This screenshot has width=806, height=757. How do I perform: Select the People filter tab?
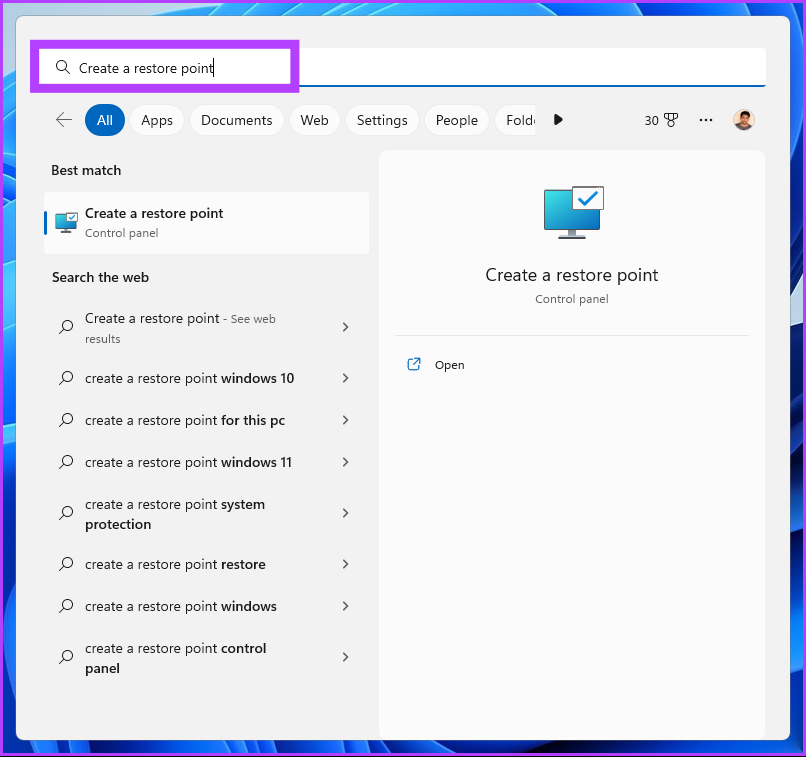(x=456, y=120)
